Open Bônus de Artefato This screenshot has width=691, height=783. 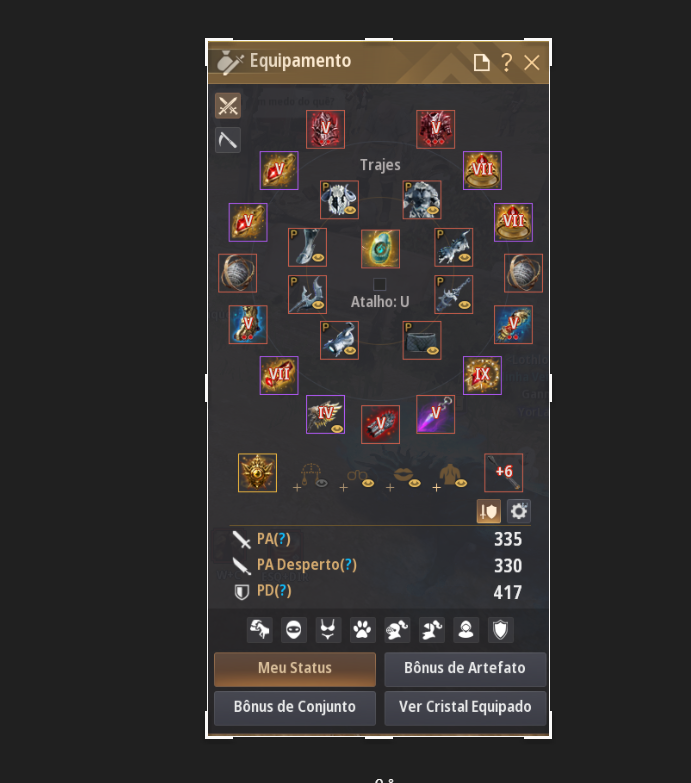tap(465, 668)
